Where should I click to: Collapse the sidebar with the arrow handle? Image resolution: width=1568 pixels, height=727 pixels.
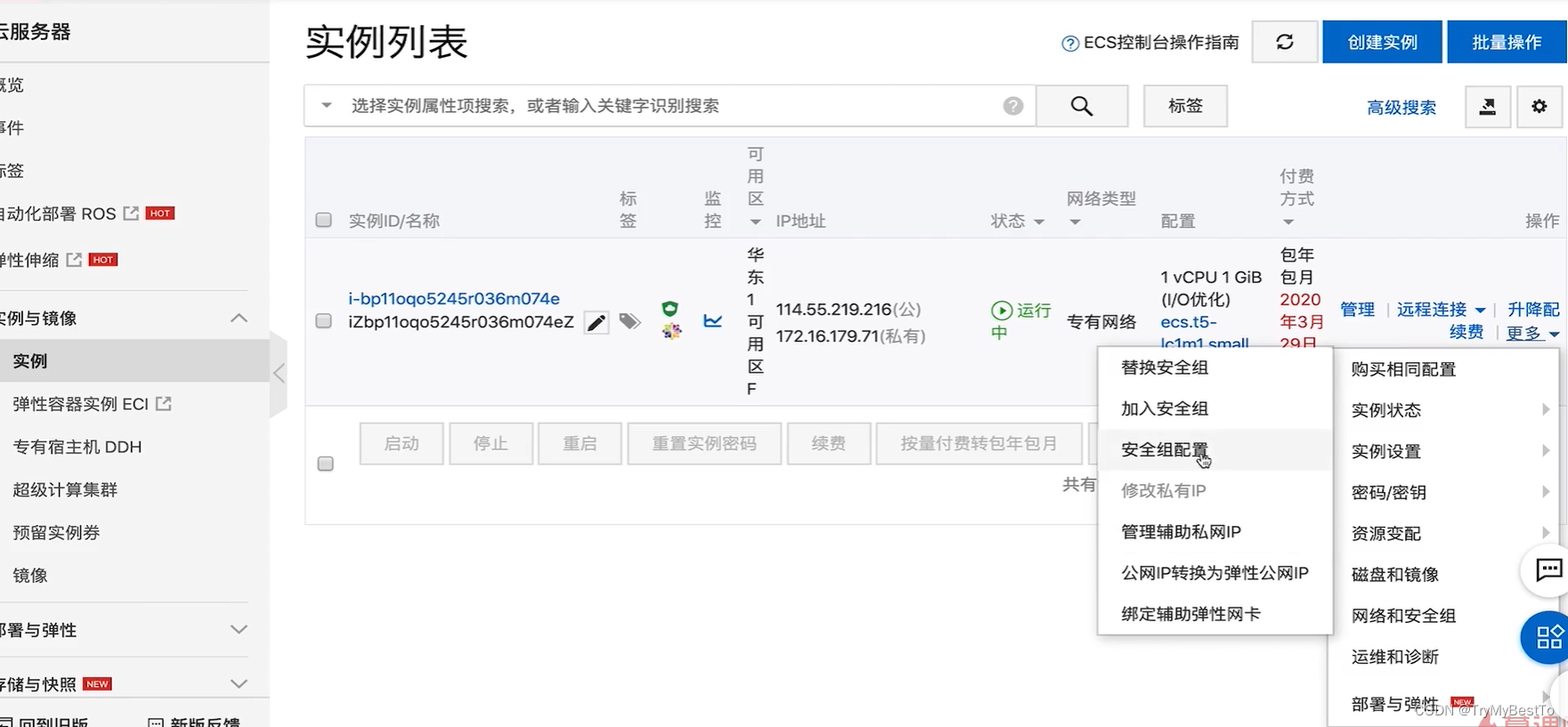click(x=279, y=373)
